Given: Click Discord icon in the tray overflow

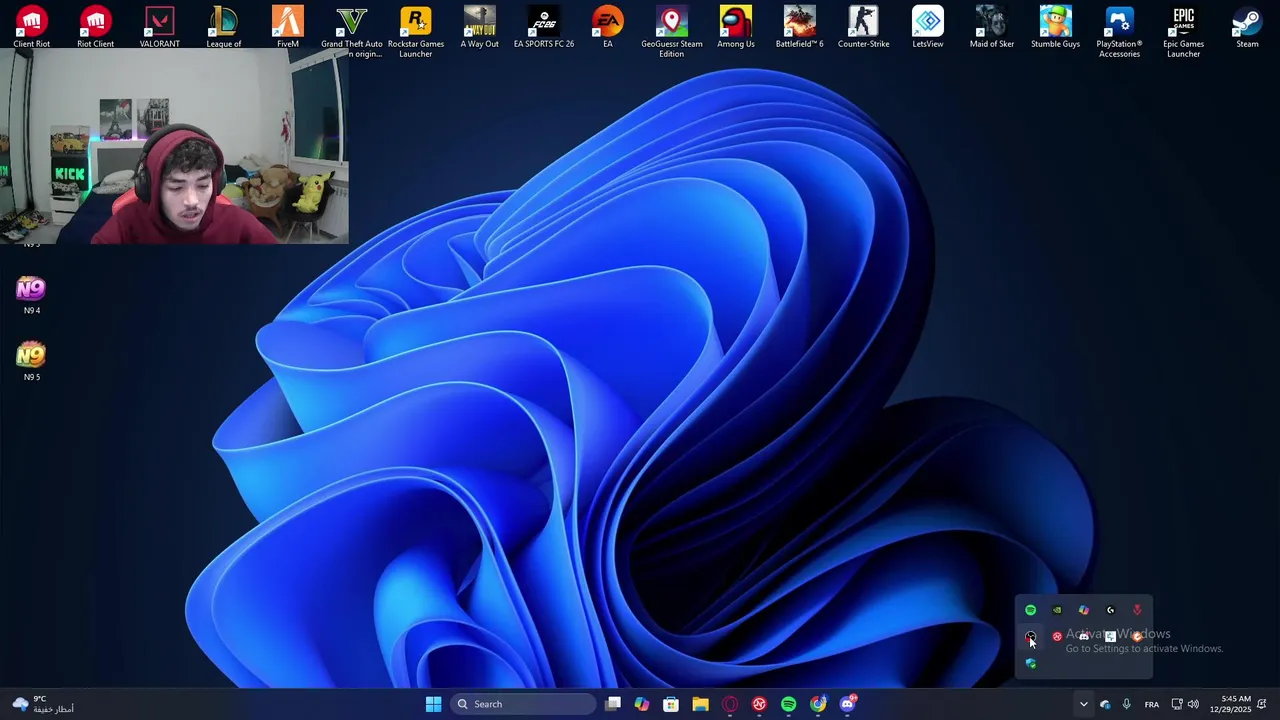Looking at the screenshot, I should [1084, 636].
